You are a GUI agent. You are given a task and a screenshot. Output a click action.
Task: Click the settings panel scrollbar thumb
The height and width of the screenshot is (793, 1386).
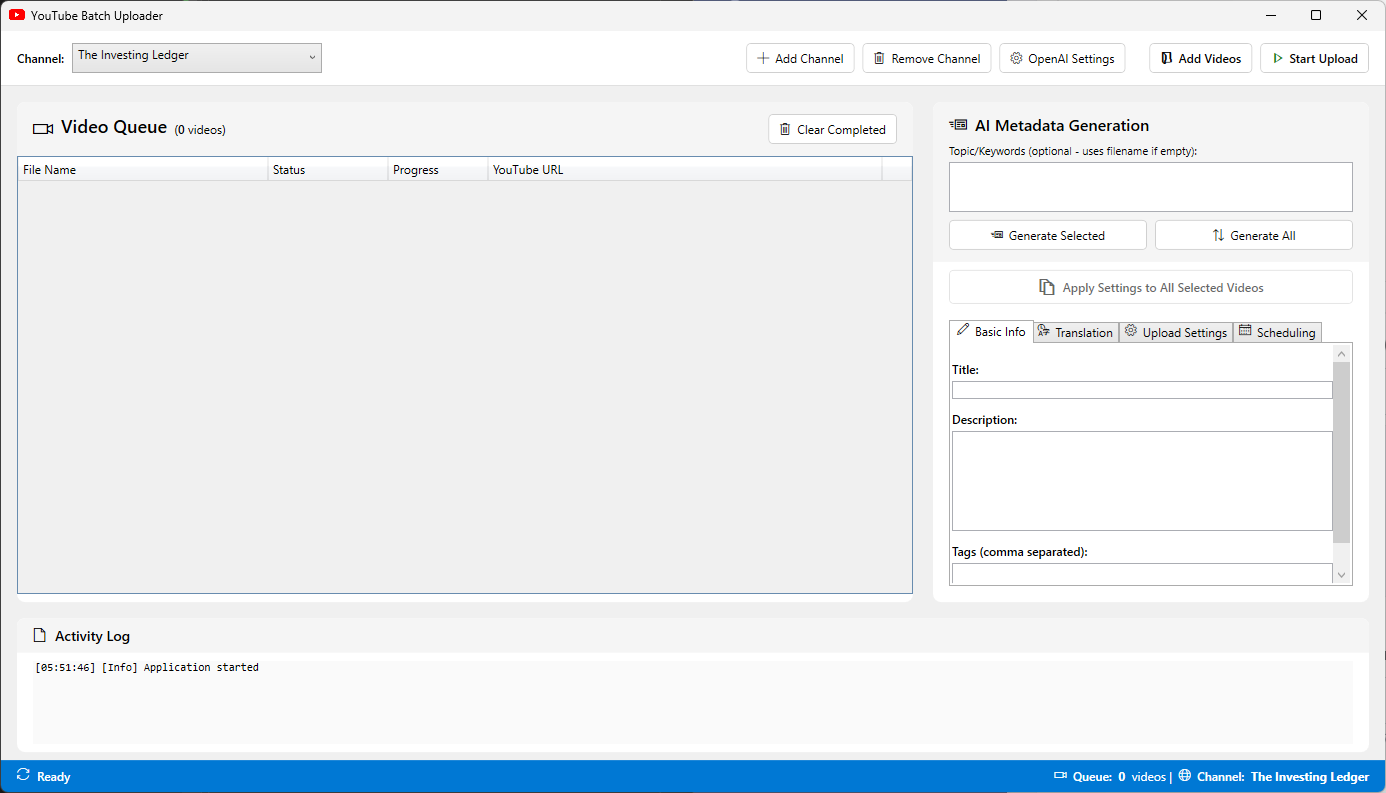pyautogui.click(x=1342, y=452)
